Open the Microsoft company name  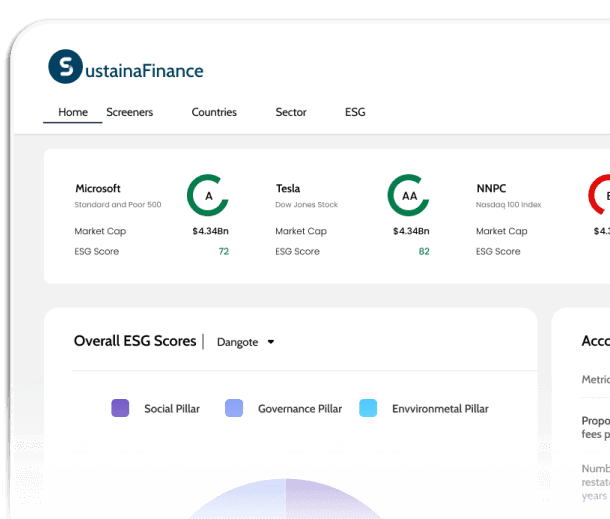coord(98,188)
